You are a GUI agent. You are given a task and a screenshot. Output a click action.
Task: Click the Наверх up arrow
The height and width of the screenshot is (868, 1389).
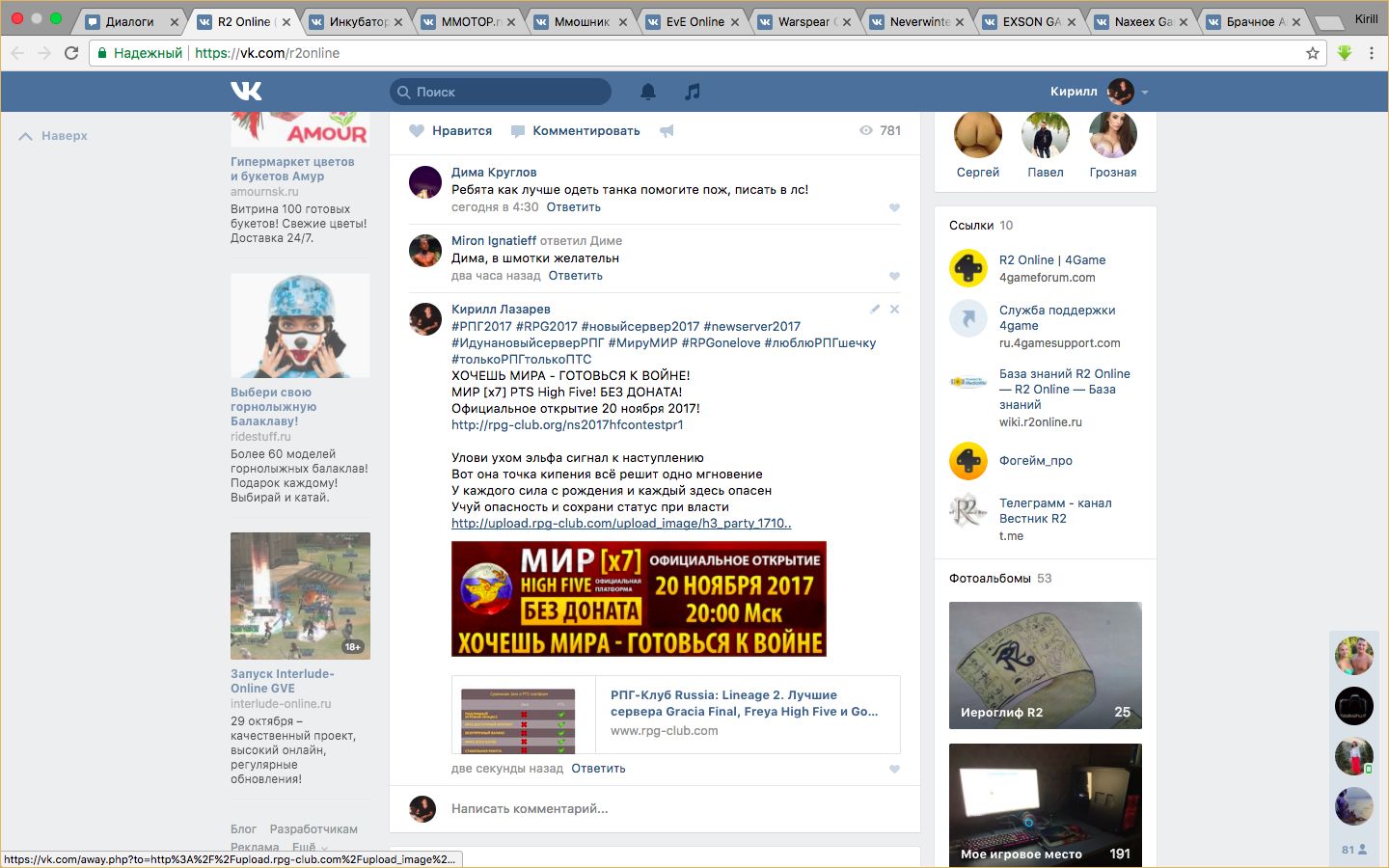(26, 136)
